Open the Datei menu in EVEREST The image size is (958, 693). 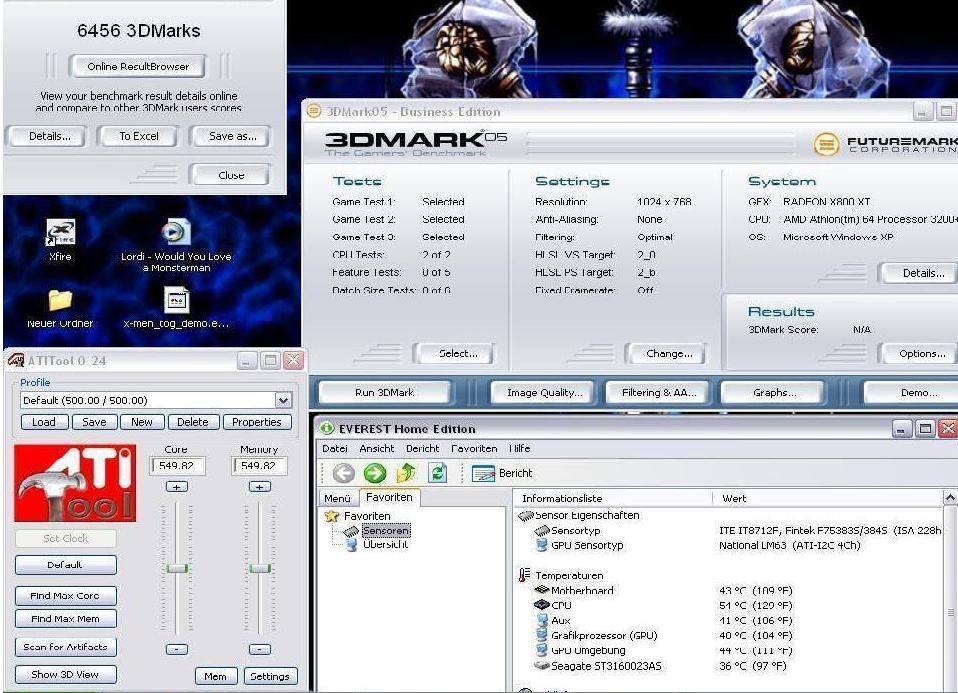click(x=335, y=449)
